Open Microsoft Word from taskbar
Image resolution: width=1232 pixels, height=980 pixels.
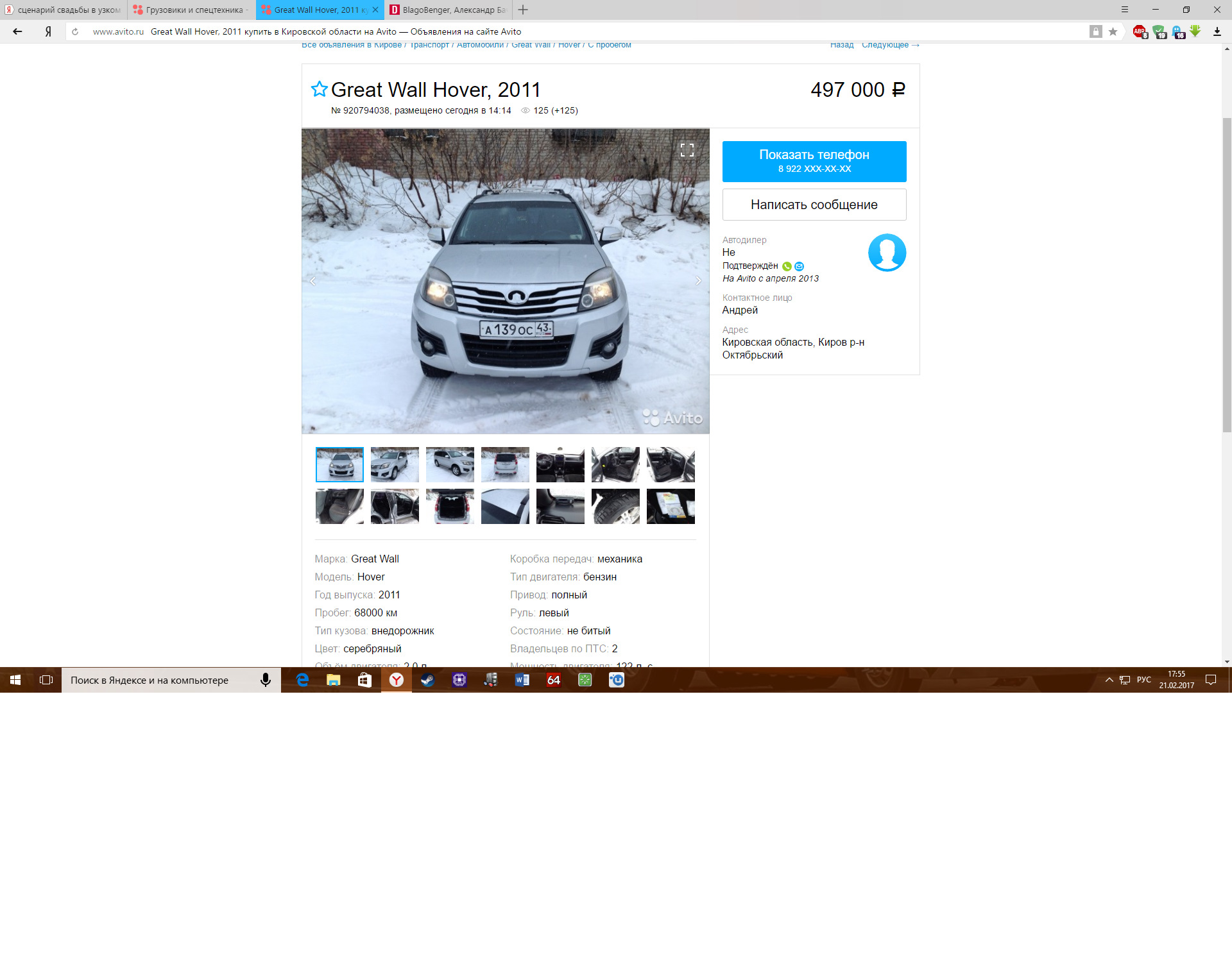click(x=522, y=680)
